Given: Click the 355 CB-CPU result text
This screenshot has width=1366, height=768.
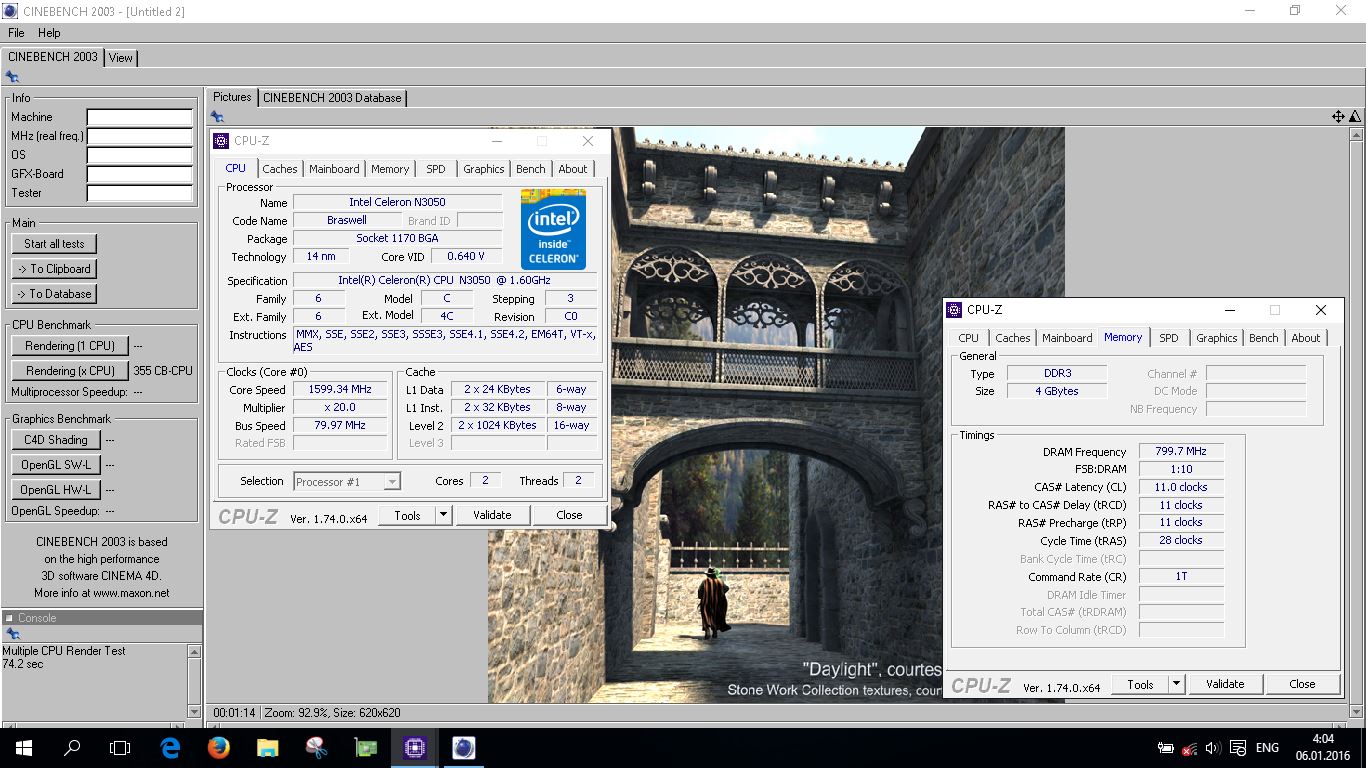Looking at the screenshot, I should (x=163, y=371).
